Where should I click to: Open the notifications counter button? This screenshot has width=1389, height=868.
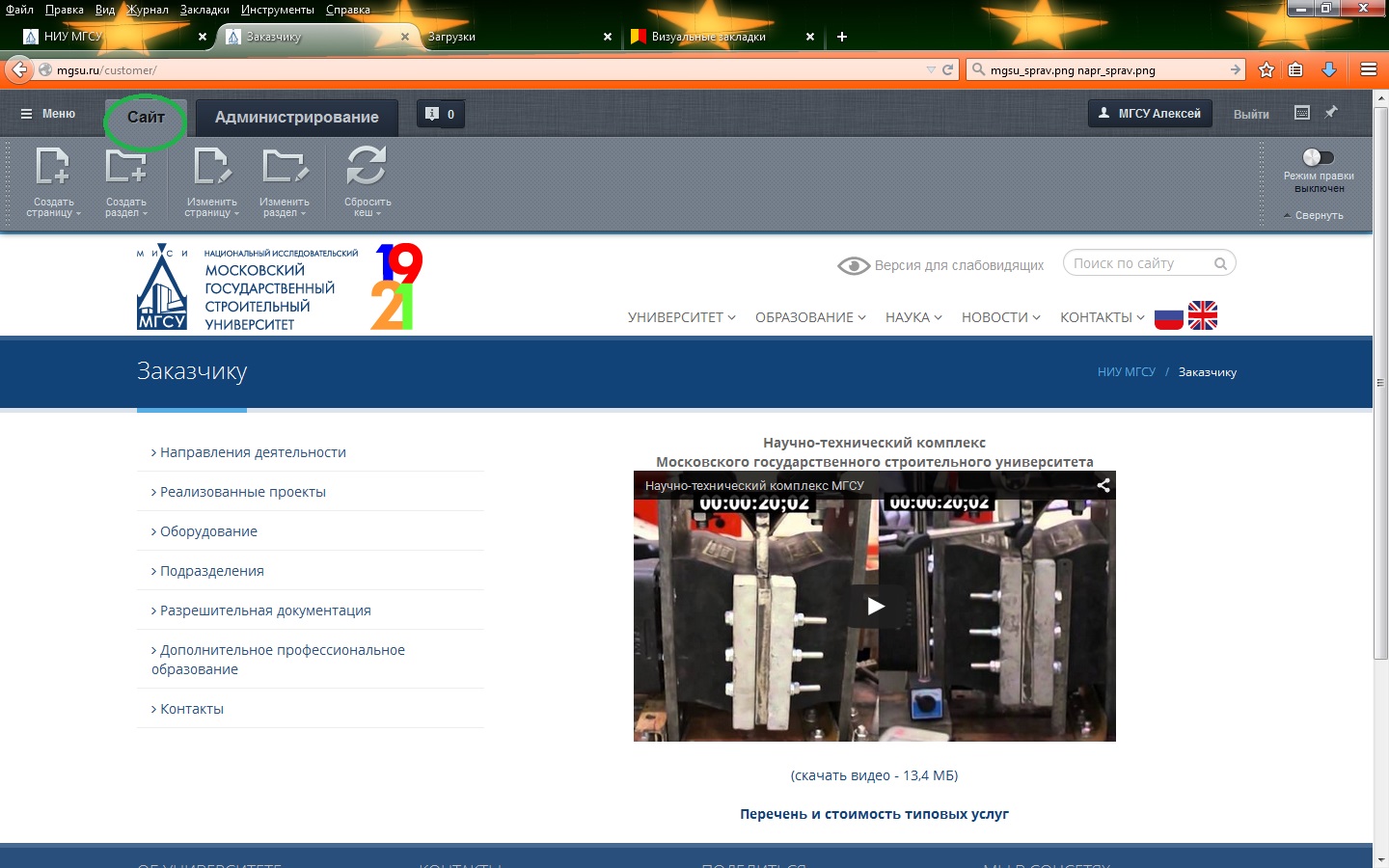coord(441,114)
